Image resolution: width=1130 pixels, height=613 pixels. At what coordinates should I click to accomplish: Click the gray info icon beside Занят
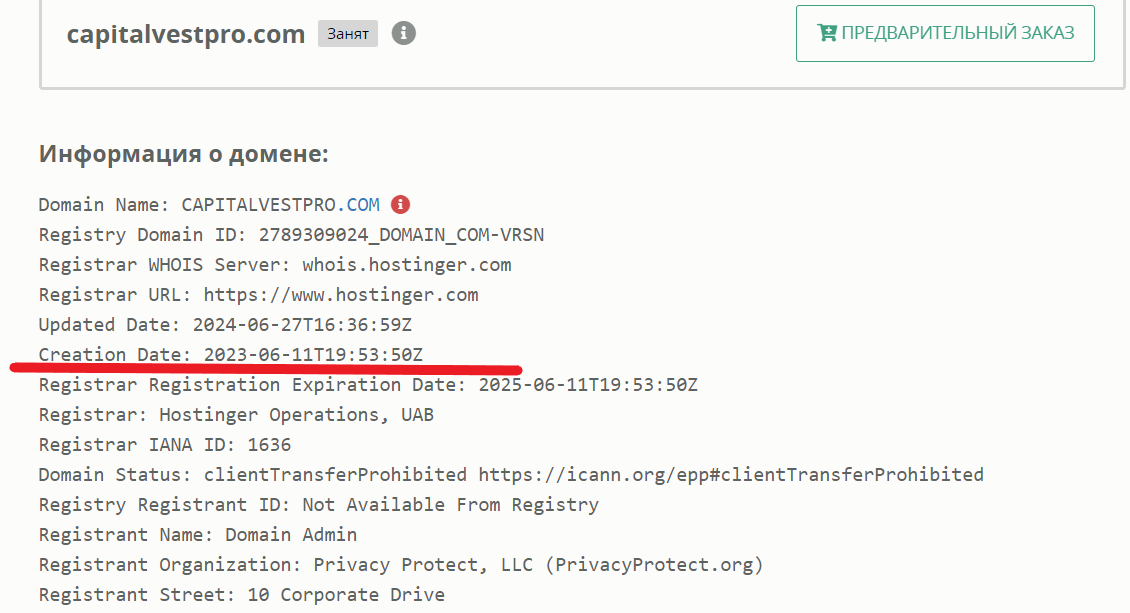(404, 33)
